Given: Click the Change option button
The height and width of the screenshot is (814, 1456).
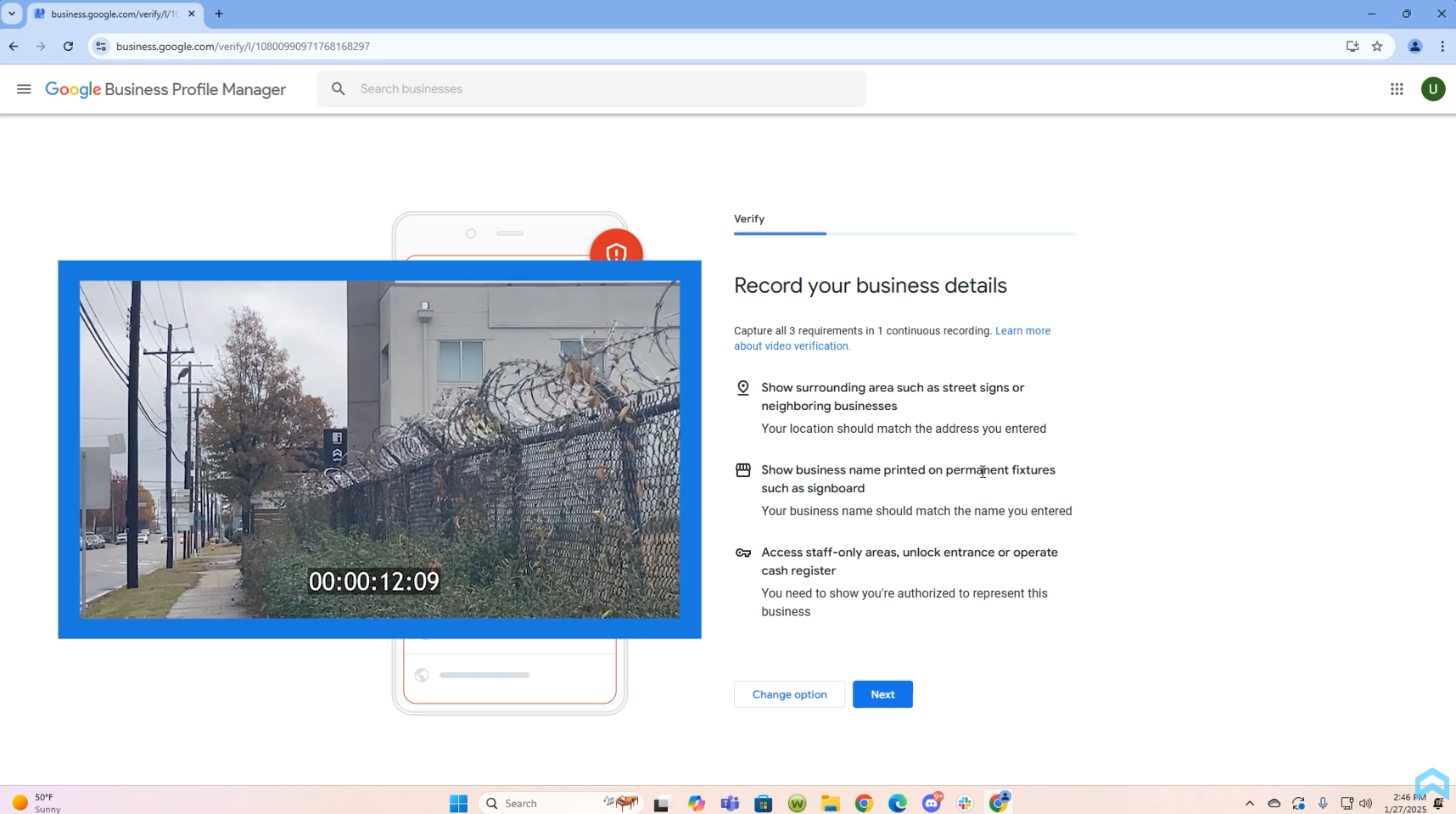Looking at the screenshot, I should pos(789,694).
